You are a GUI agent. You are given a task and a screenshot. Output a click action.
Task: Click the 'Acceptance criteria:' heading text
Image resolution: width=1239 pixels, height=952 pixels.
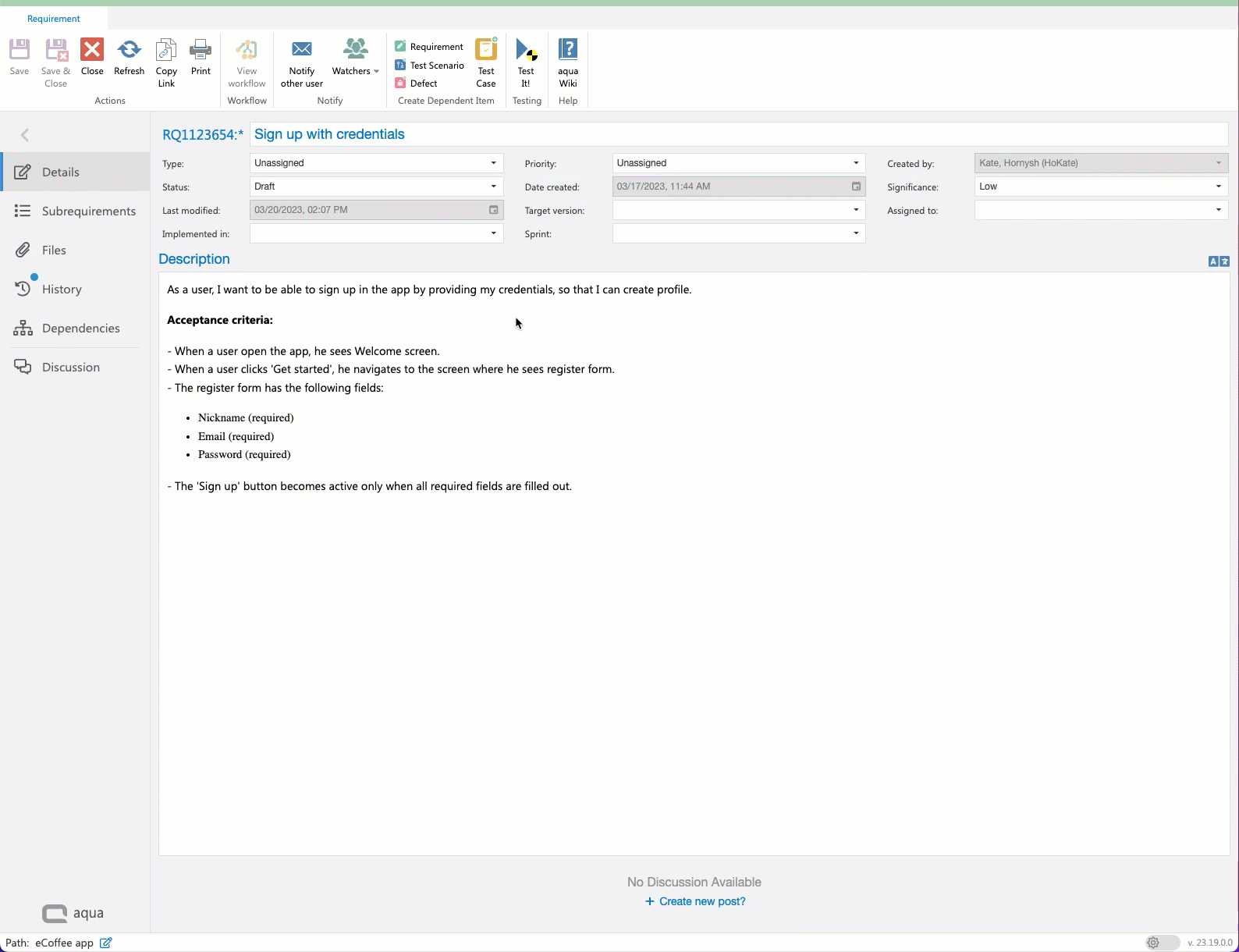220,320
